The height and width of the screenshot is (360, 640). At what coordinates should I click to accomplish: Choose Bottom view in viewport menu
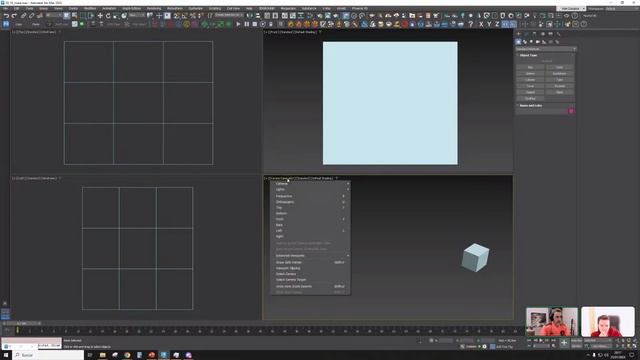[310, 213]
